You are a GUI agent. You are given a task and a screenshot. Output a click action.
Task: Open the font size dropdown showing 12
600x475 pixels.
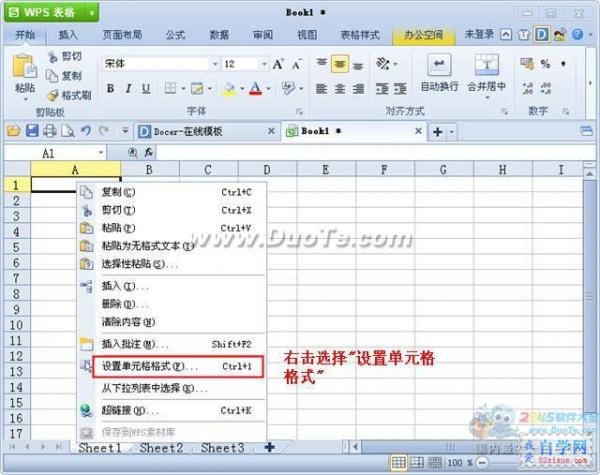(x=264, y=64)
